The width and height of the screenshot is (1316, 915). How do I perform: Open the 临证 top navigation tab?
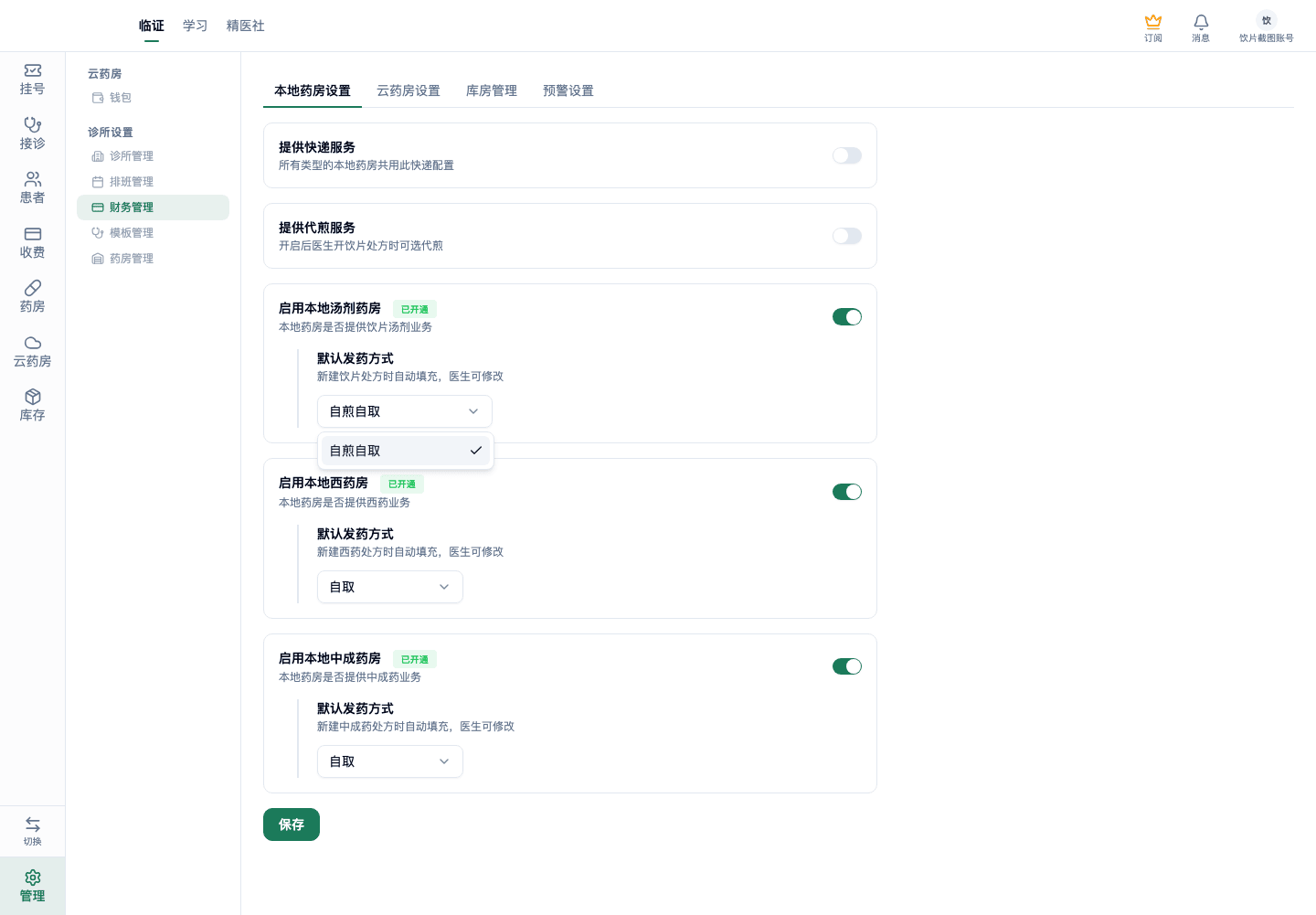[152, 26]
